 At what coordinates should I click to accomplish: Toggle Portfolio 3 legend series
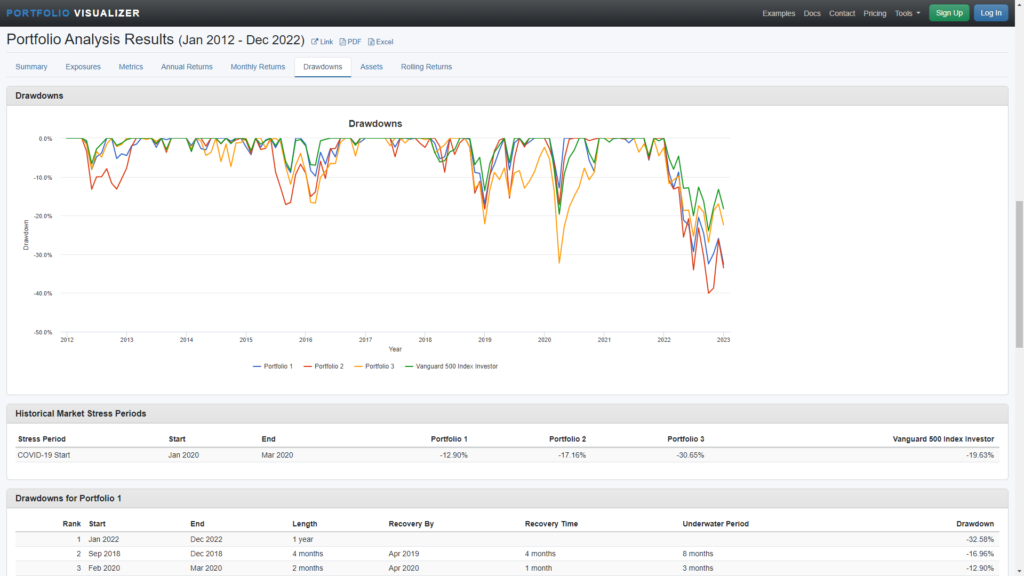pos(374,366)
